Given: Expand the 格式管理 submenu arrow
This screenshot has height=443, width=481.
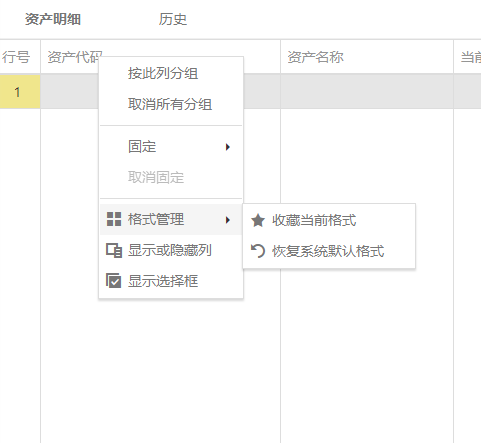Looking at the screenshot, I should [228, 220].
